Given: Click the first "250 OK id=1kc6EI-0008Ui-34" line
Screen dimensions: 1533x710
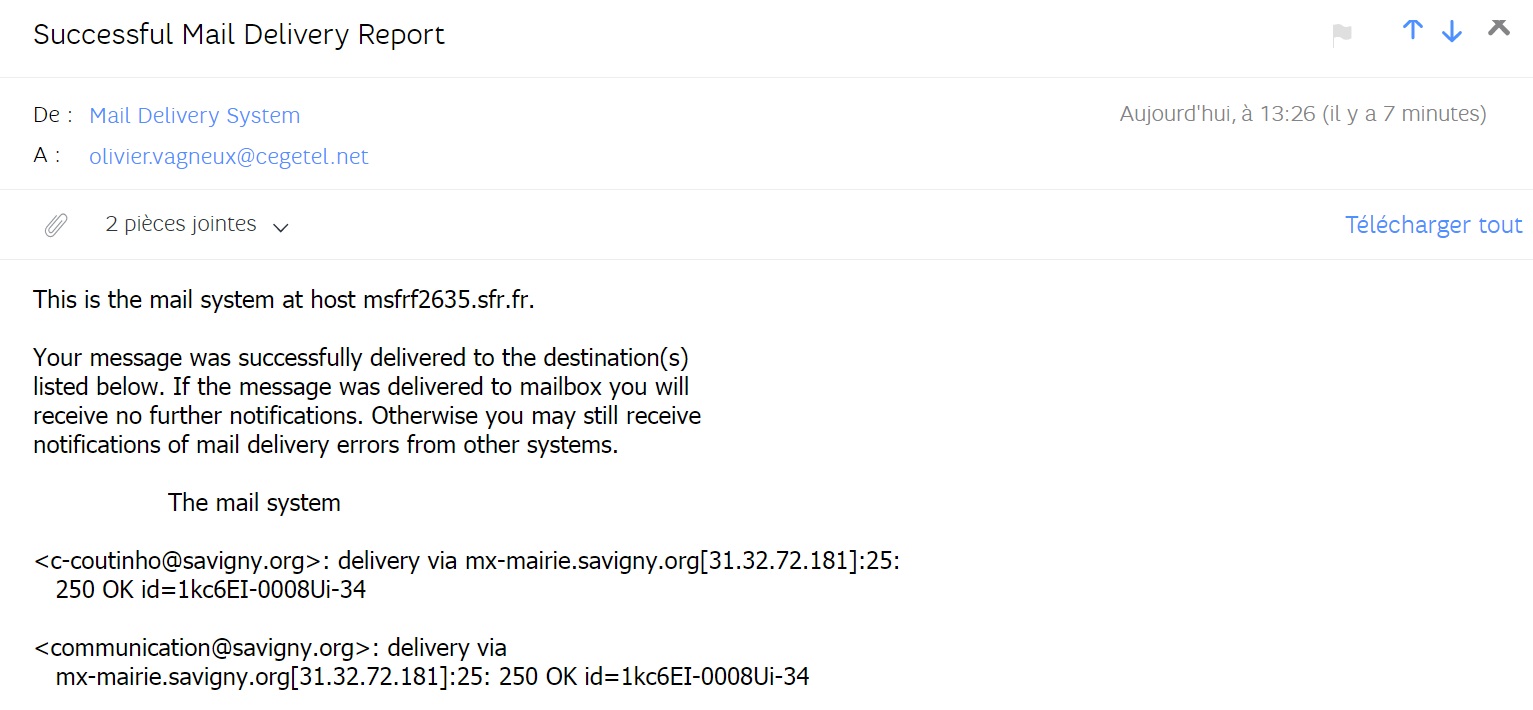Looking at the screenshot, I should click(x=211, y=590).
